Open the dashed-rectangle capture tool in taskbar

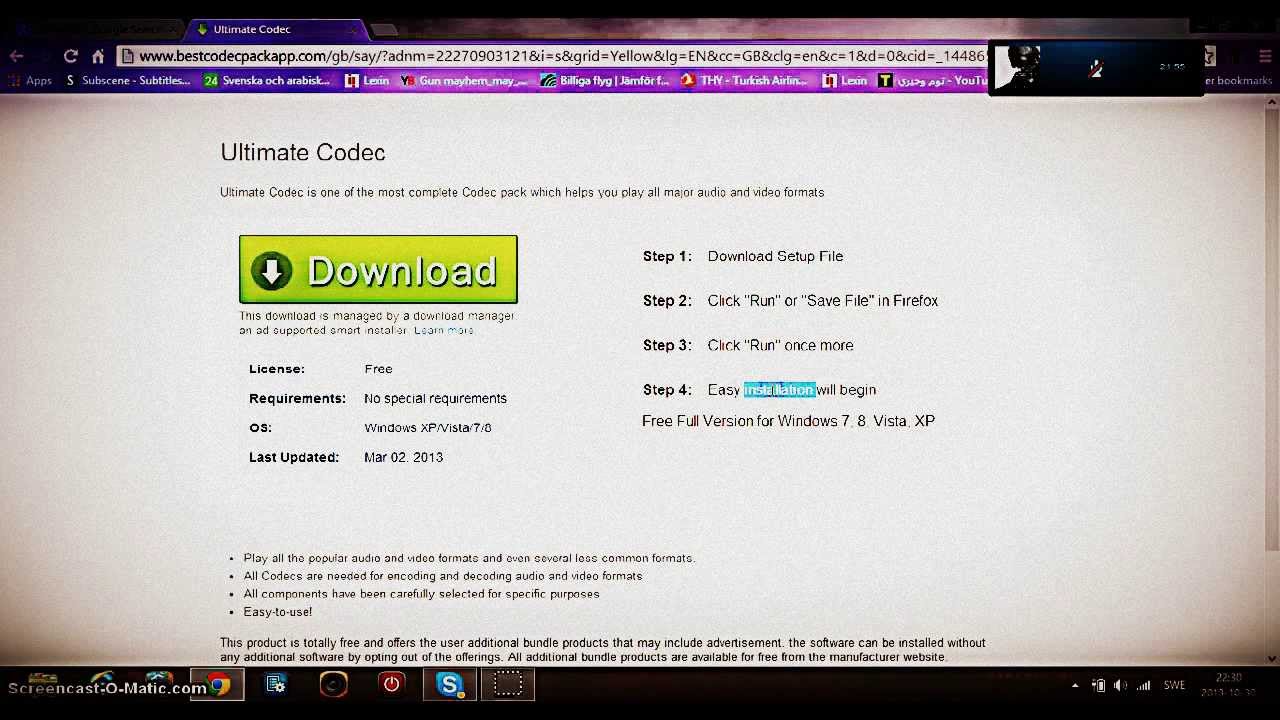(508, 685)
